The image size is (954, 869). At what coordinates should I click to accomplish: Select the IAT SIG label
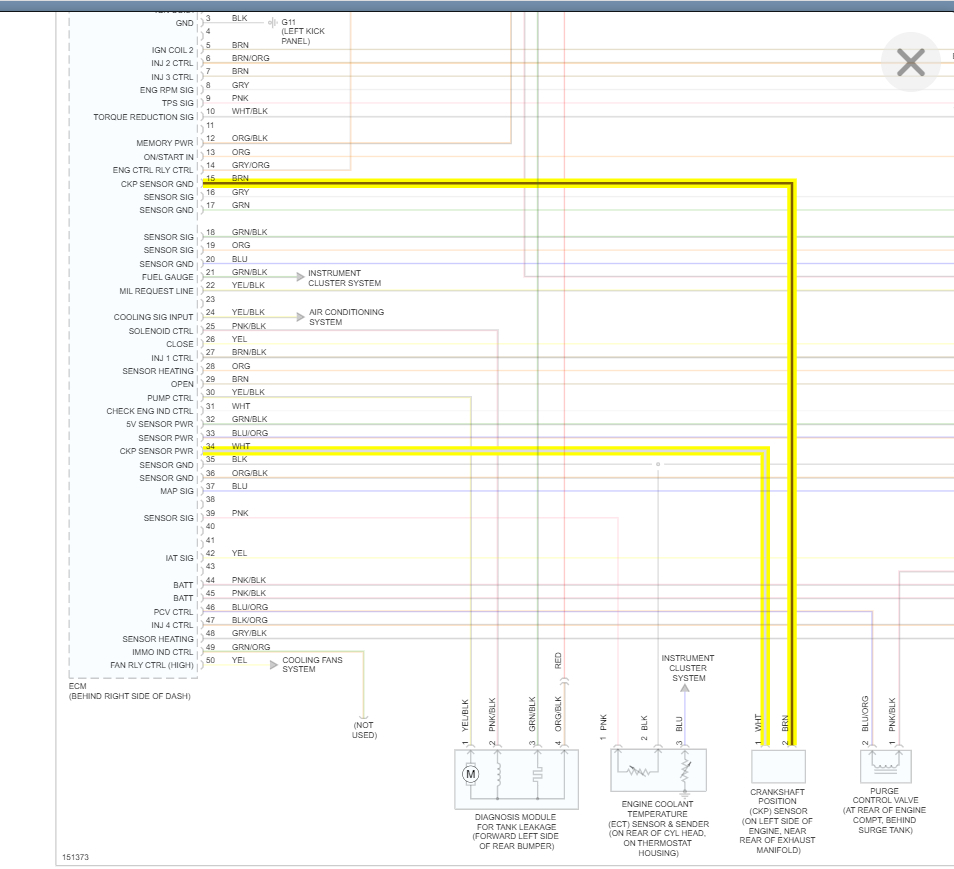click(179, 558)
